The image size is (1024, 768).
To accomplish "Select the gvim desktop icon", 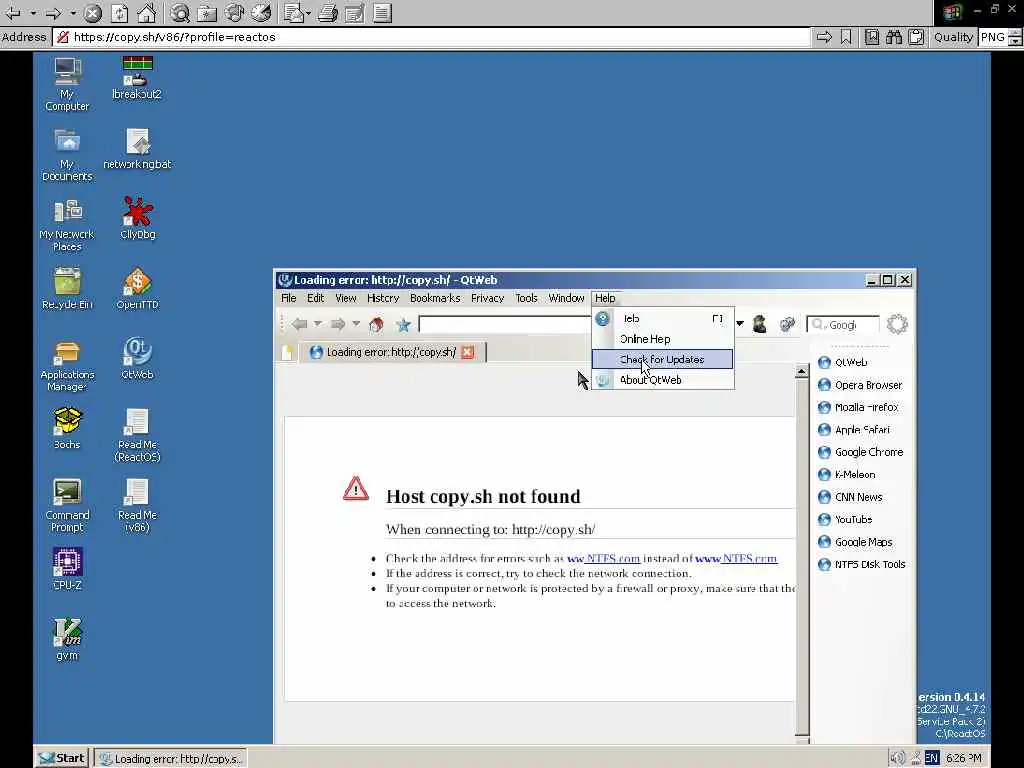I will coord(67,639).
